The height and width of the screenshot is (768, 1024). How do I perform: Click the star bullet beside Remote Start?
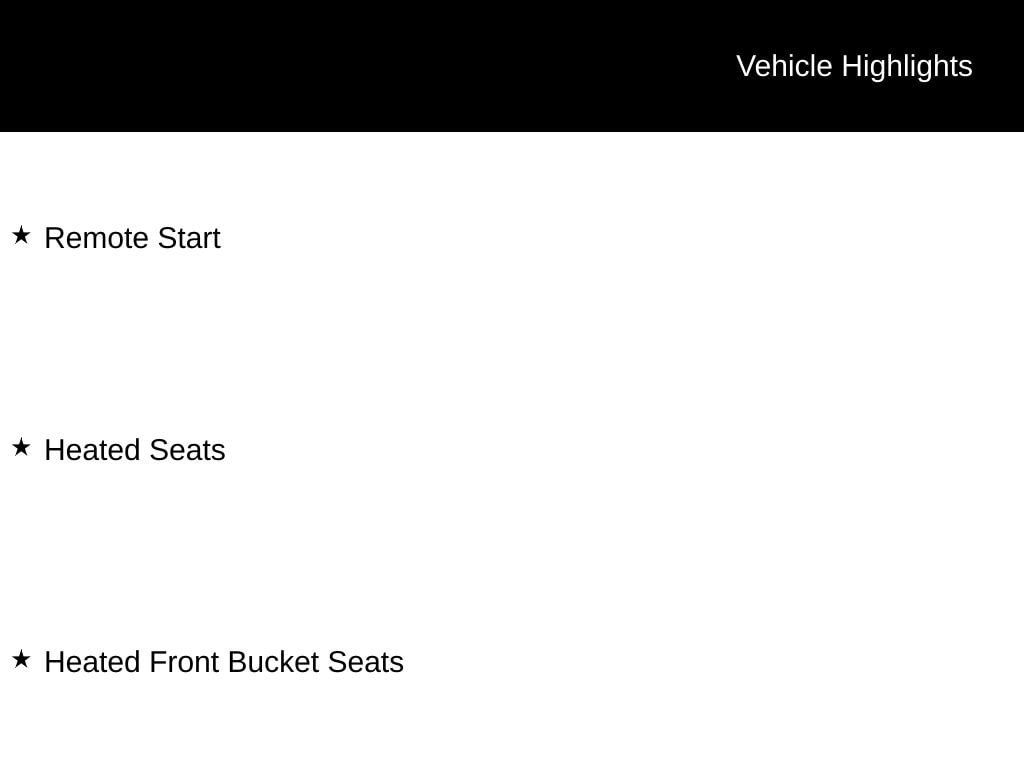(x=21, y=235)
